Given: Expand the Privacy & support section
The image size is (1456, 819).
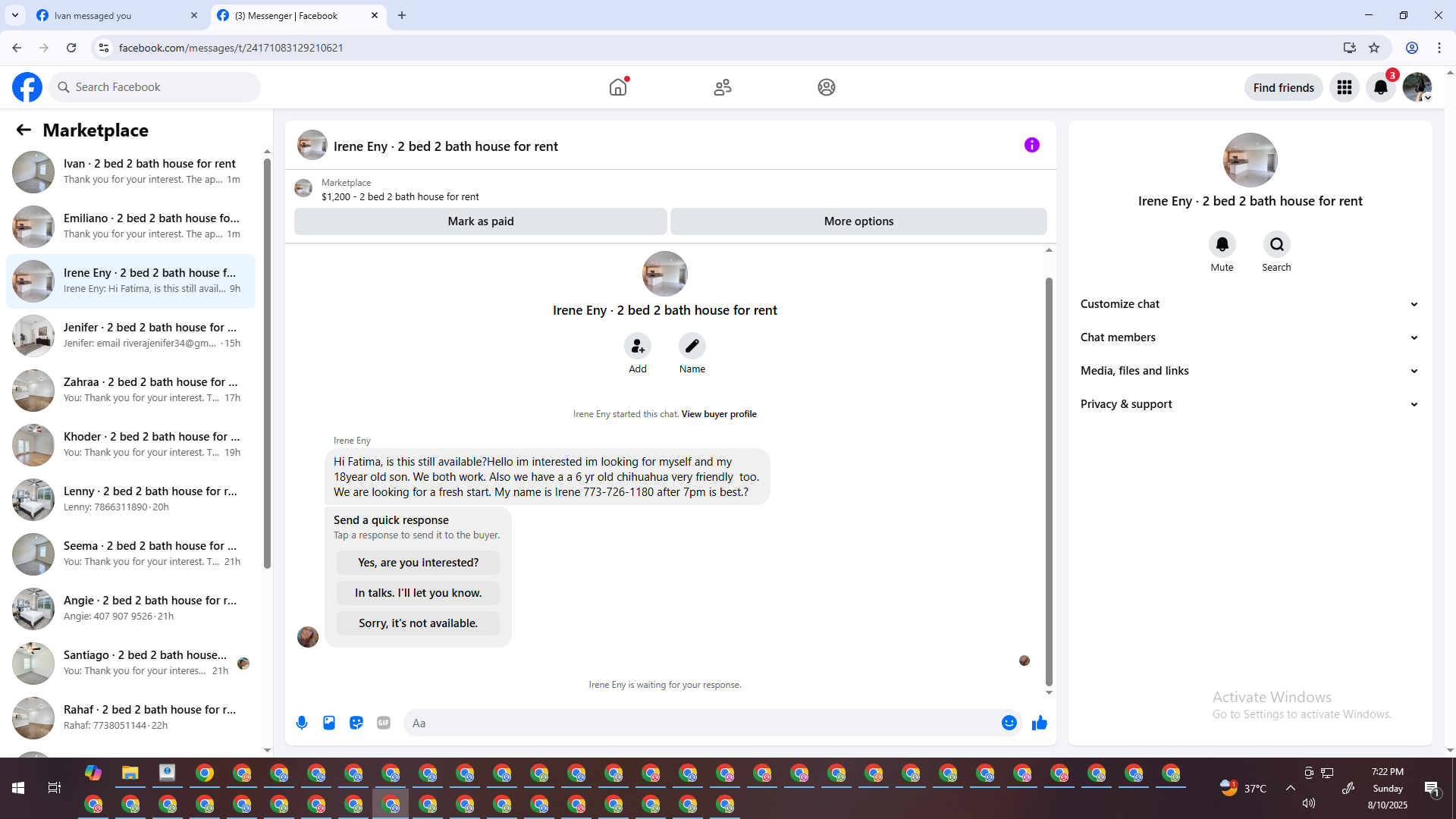Looking at the screenshot, I should [1249, 404].
